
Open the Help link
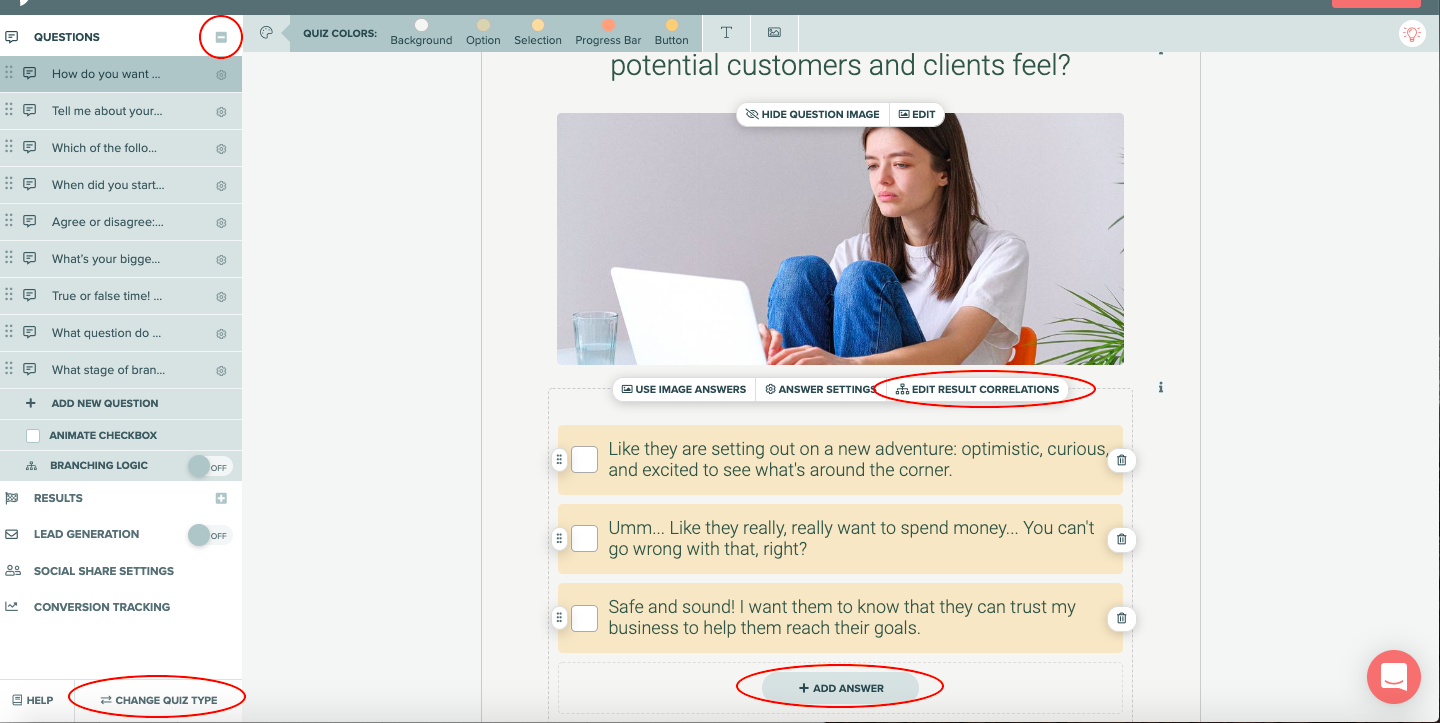click(x=32, y=700)
